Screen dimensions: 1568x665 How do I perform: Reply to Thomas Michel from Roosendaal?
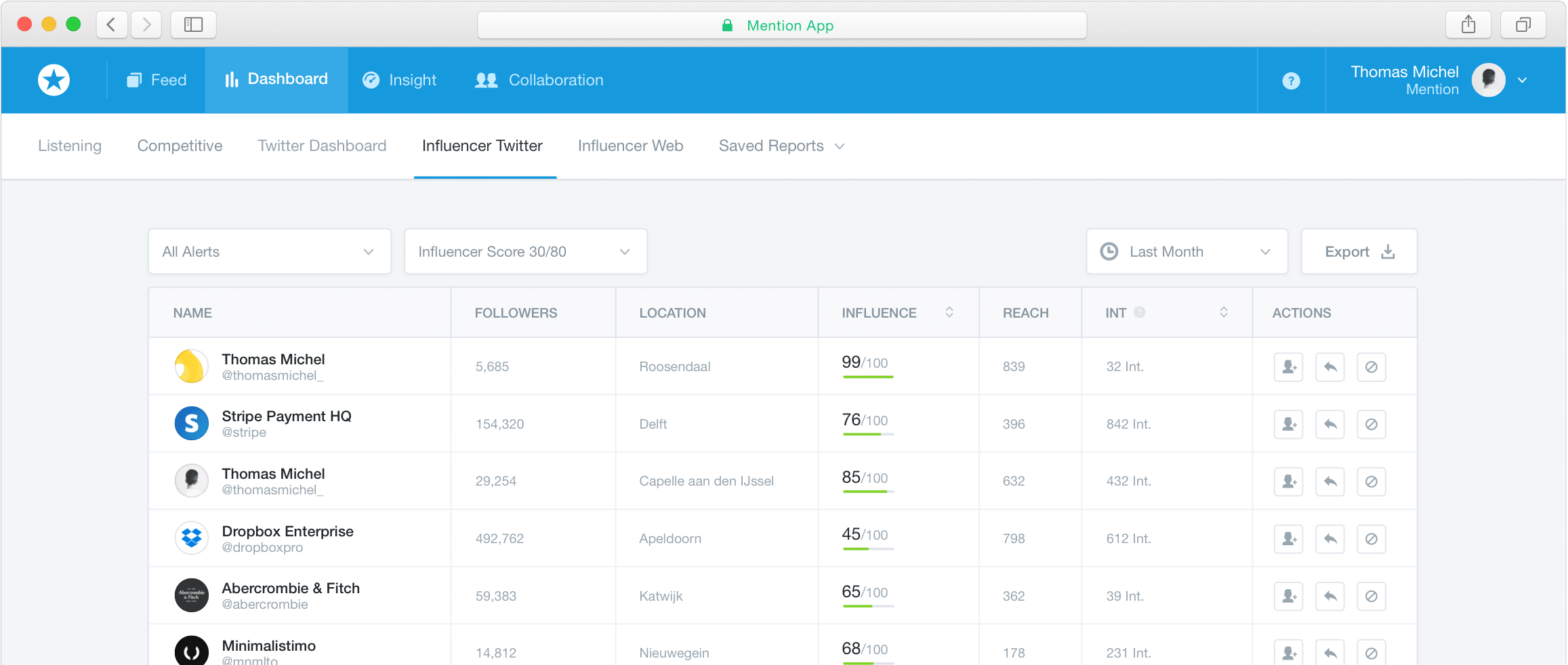tap(1330, 367)
